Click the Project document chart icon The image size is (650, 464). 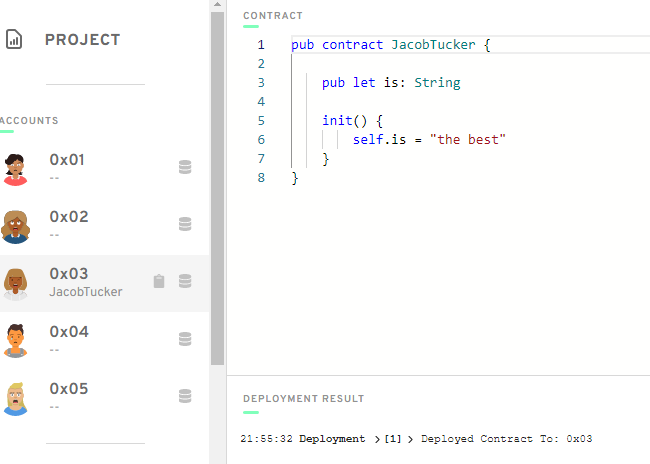point(14,40)
